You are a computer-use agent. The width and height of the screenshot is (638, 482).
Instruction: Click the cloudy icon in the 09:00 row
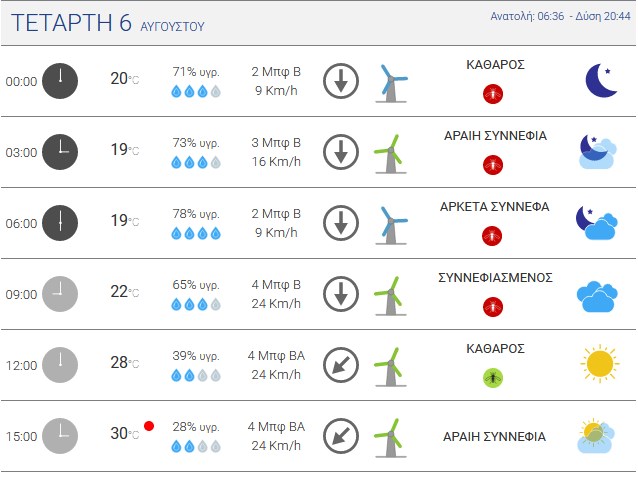597,296
